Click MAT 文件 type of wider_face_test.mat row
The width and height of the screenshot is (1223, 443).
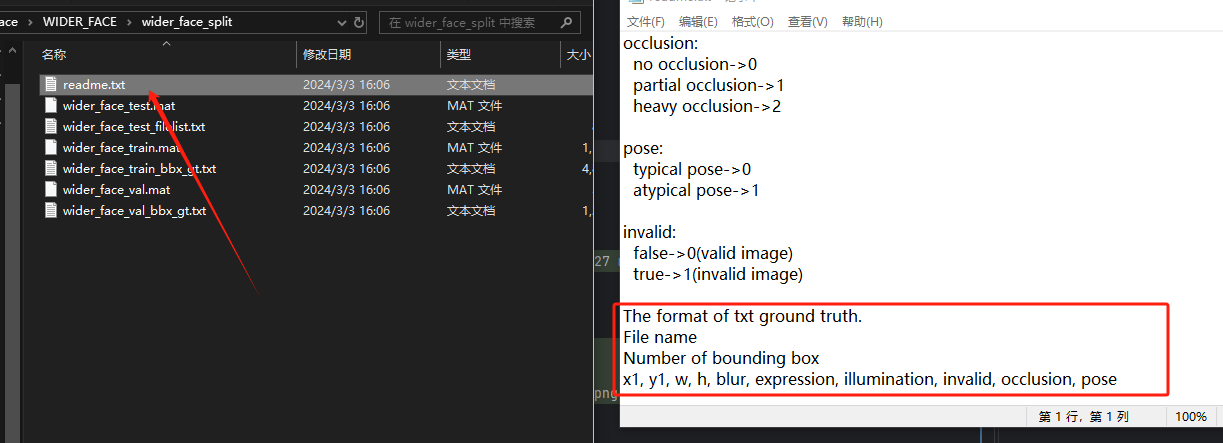(x=474, y=106)
